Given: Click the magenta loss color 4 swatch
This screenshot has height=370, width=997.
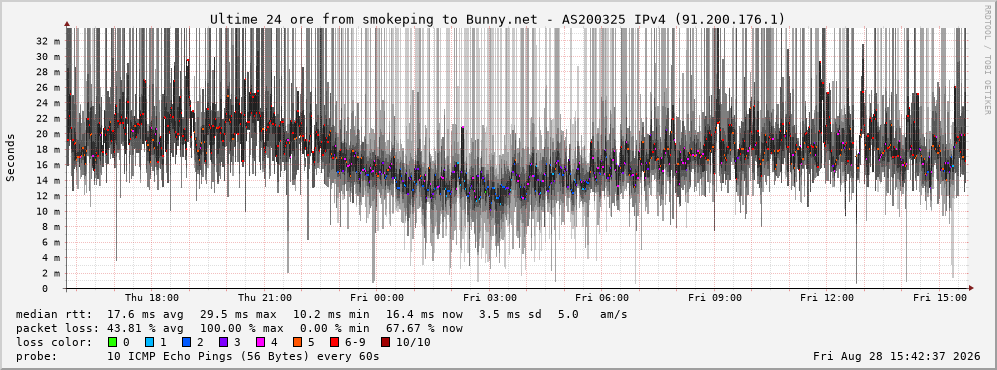Looking at the screenshot, I should [x=261, y=342].
